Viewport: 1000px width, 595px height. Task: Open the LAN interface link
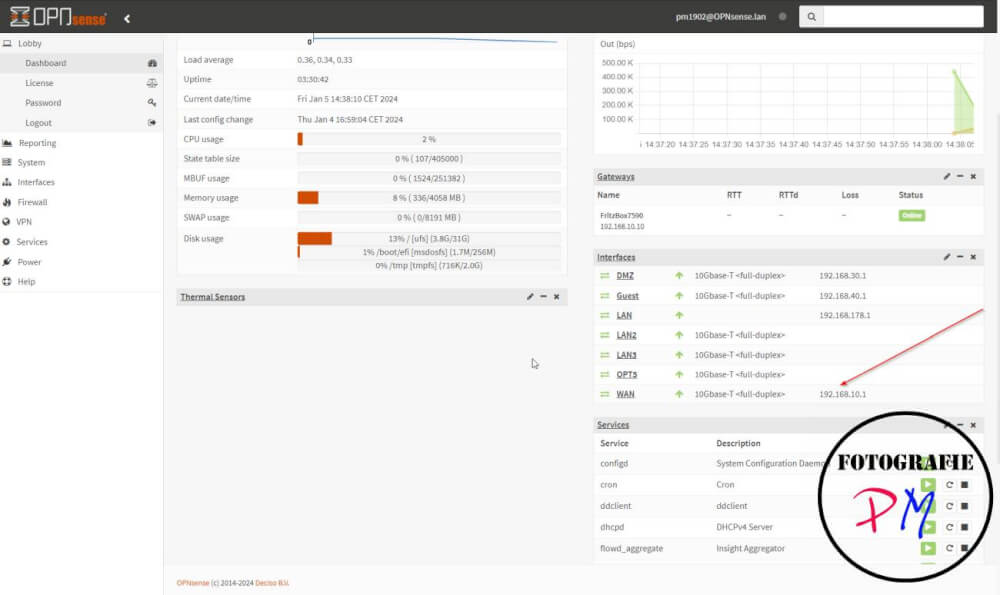click(x=624, y=315)
